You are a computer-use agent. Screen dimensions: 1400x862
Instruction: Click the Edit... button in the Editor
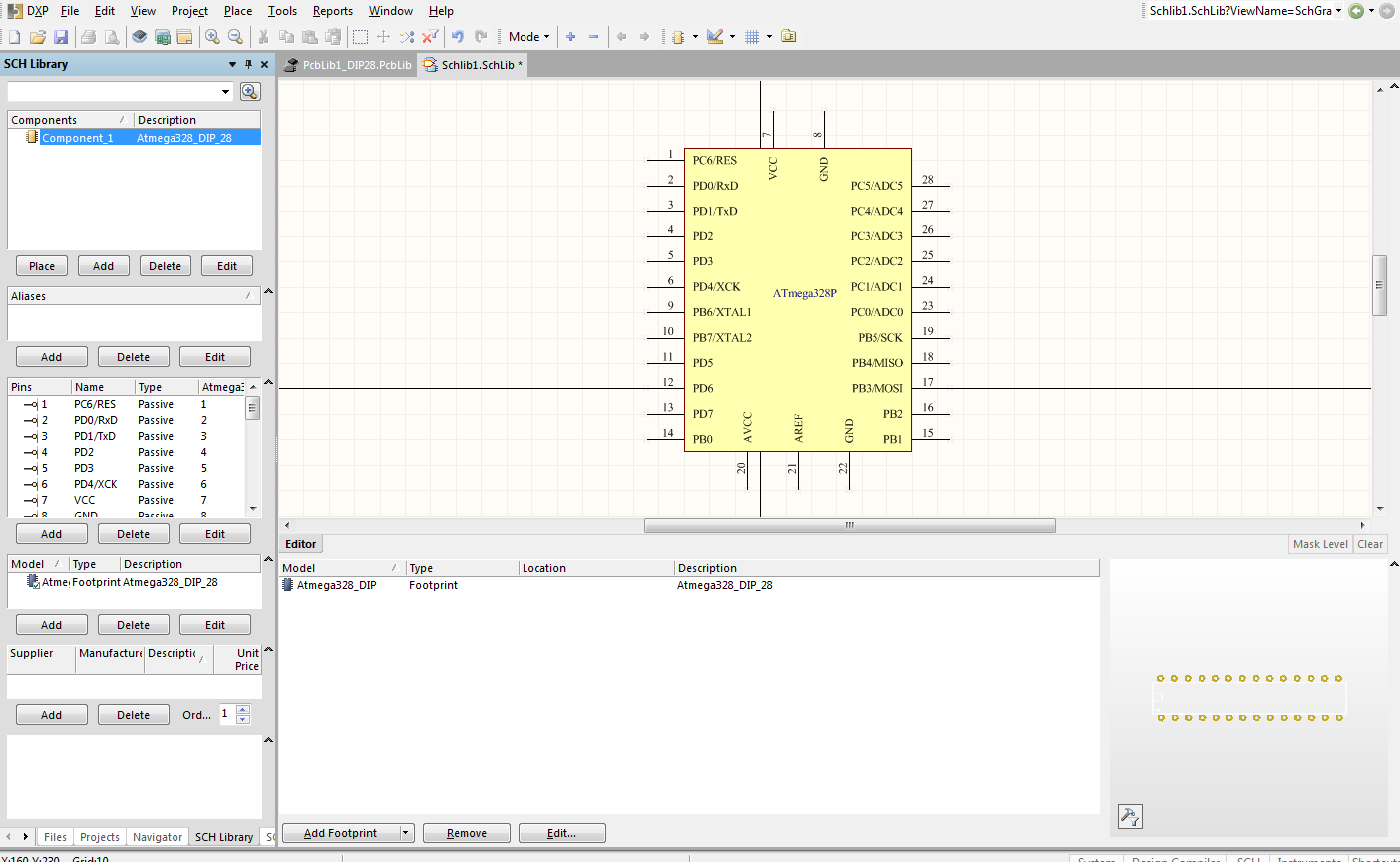[561, 833]
